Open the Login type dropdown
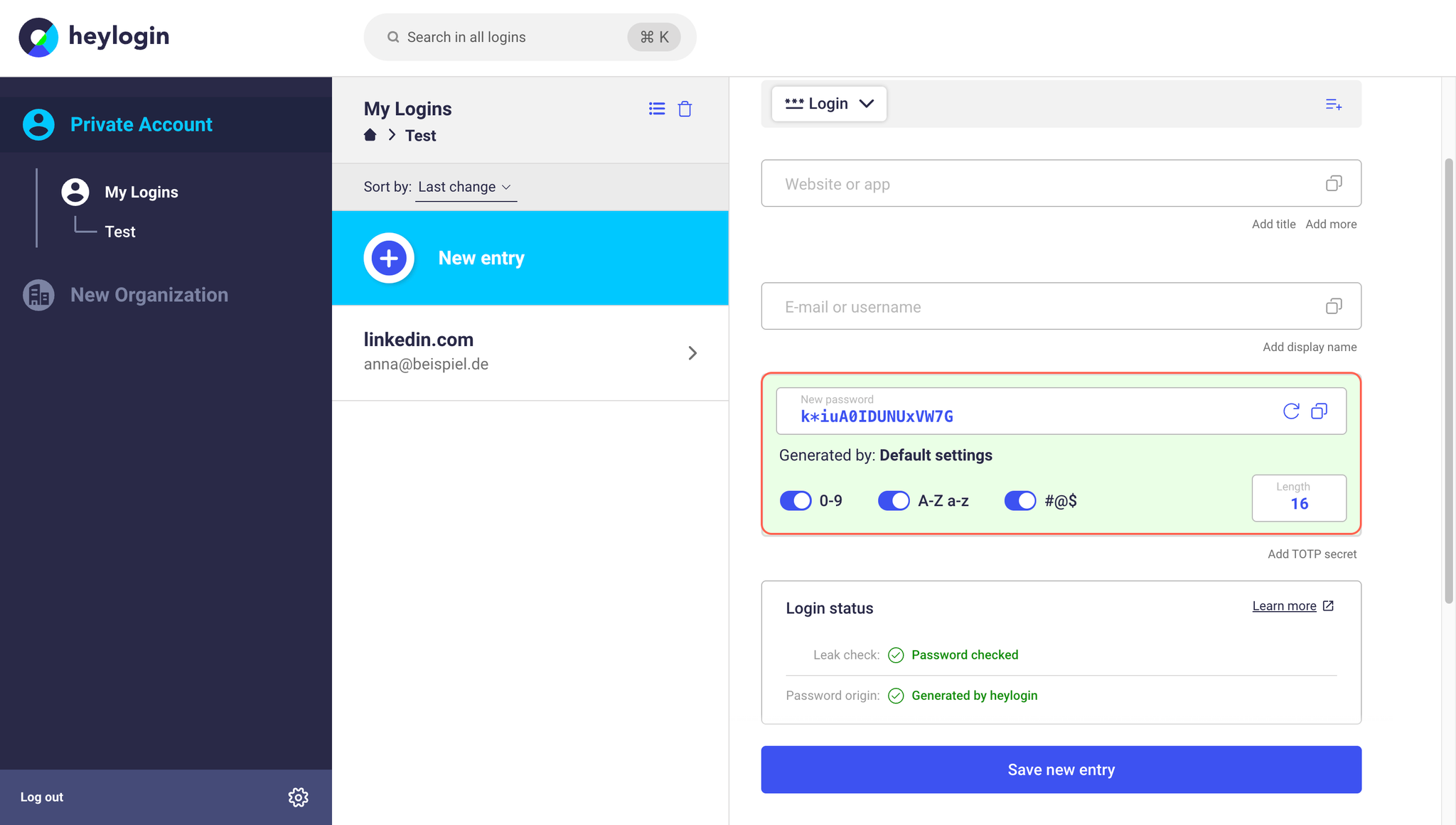Screen dimensions: 1456x825 (x=829, y=104)
